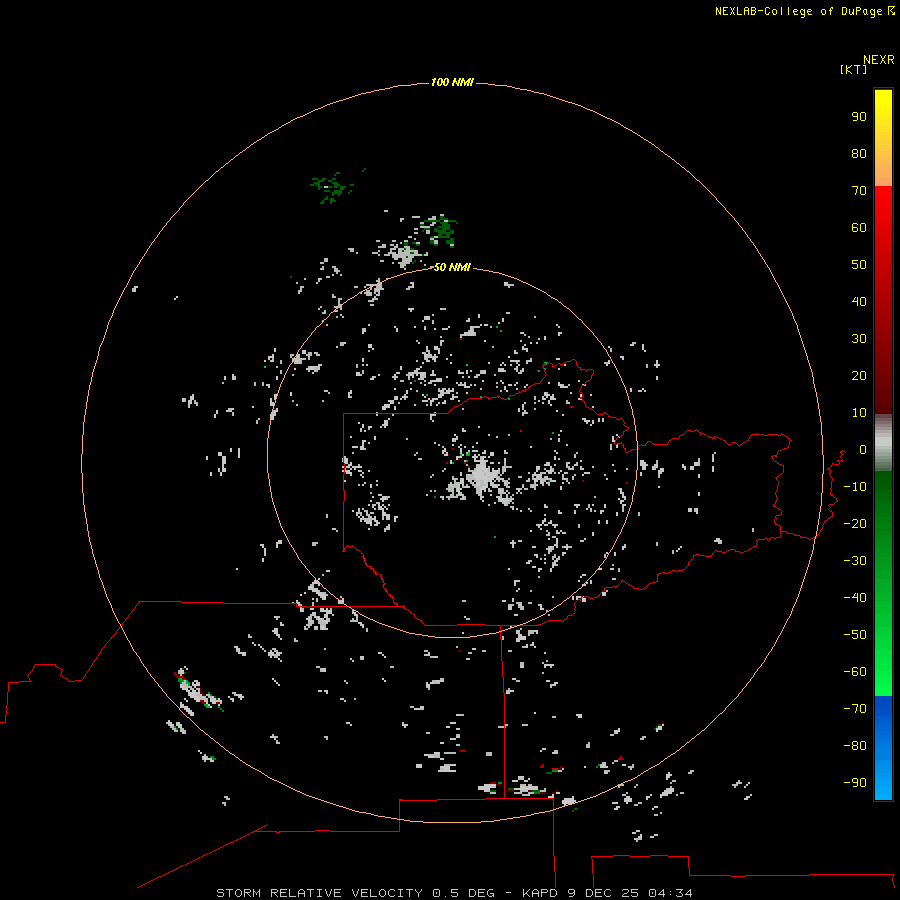Click the -90 value on the velocity scale

(x=855, y=782)
